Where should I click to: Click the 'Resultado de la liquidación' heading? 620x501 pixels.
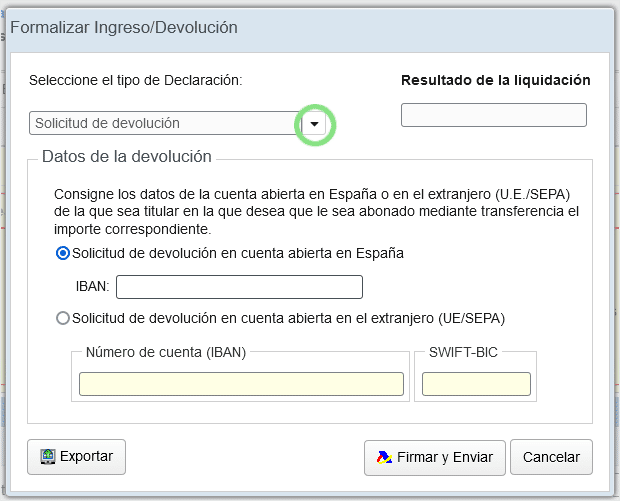pyautogui.click(x=496, y=80)
